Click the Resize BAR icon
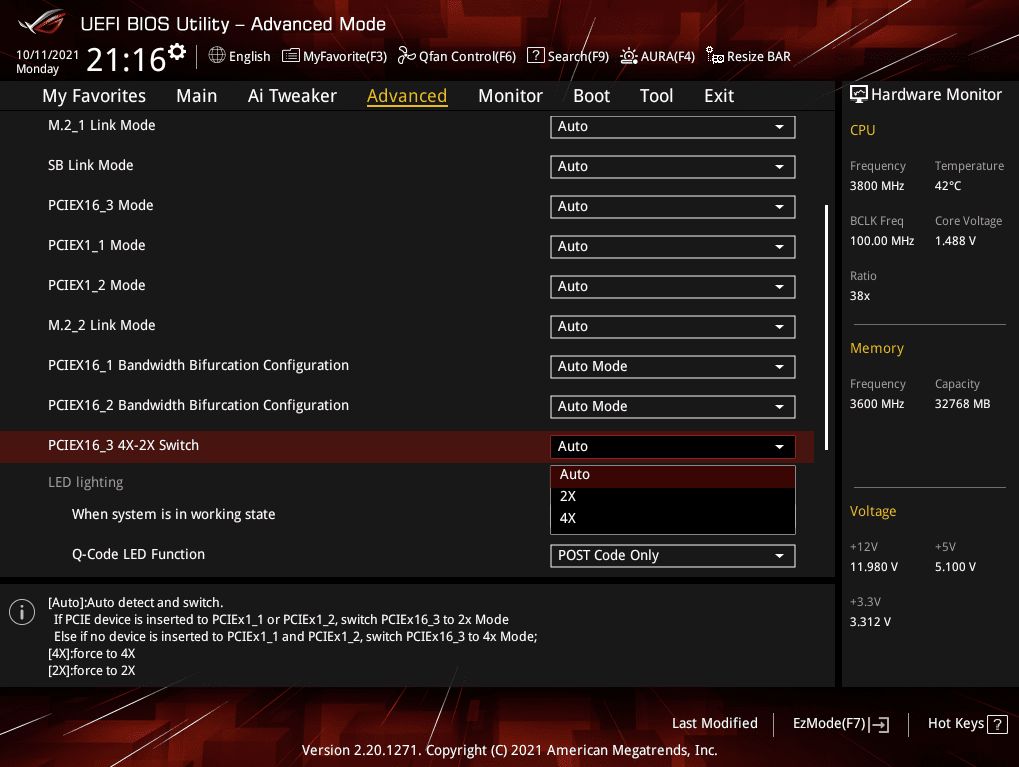This screenshot has width=1019, height=767. click(x=715, y=55)
